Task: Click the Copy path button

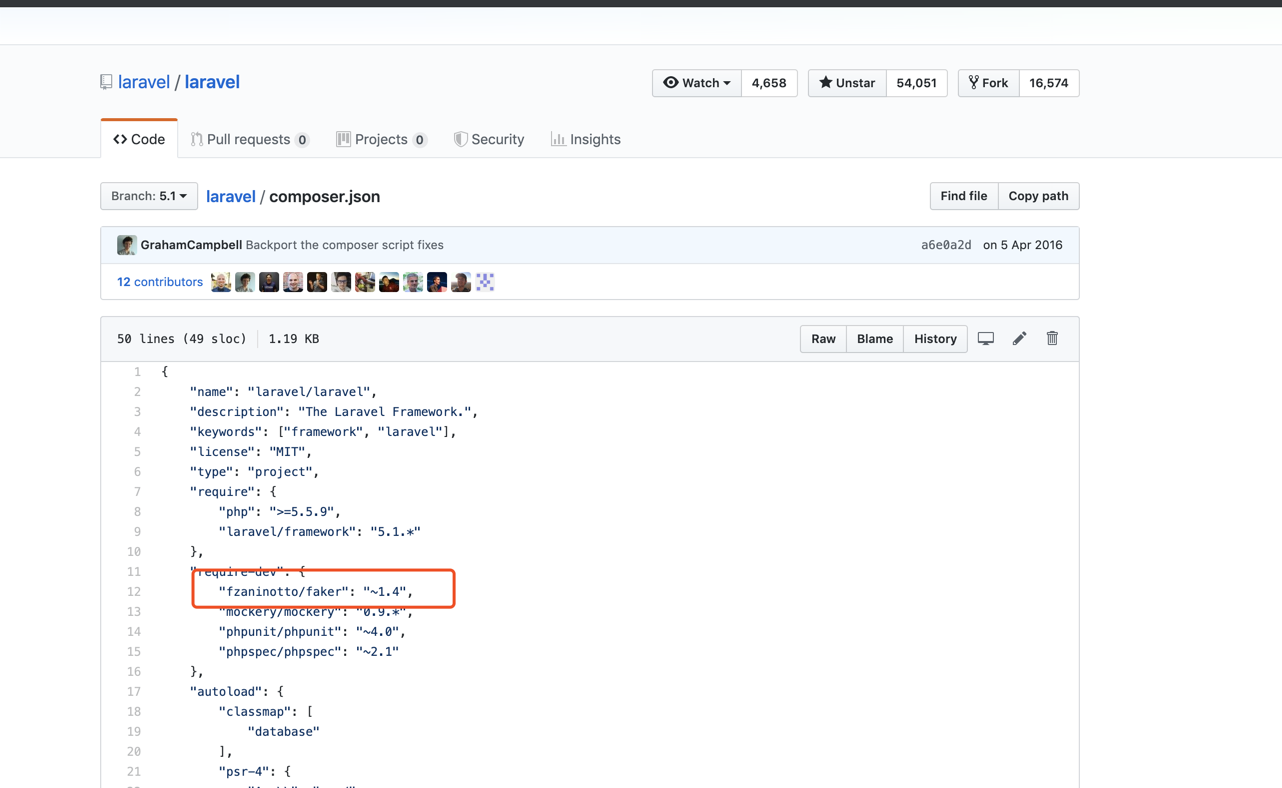Action: coord(1038,196)
